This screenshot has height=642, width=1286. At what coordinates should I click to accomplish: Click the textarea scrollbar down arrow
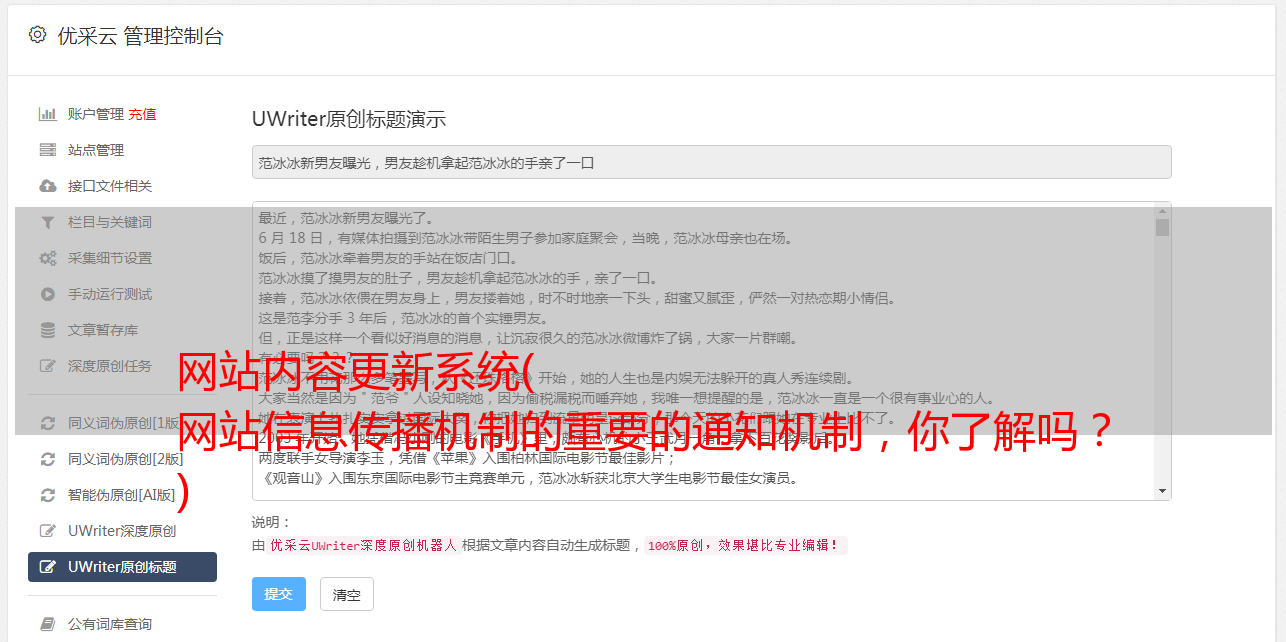pos(1162,491)
